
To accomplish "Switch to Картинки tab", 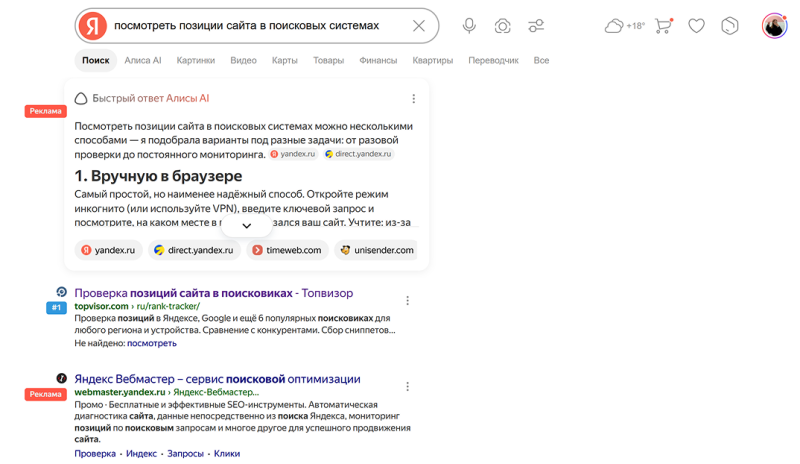I will pos(195,60).
